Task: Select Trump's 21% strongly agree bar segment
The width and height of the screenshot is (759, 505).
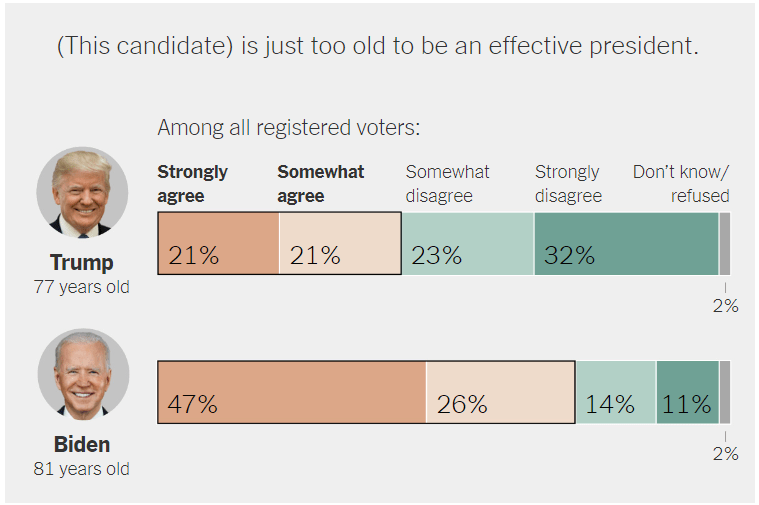Action: (218, 243)
